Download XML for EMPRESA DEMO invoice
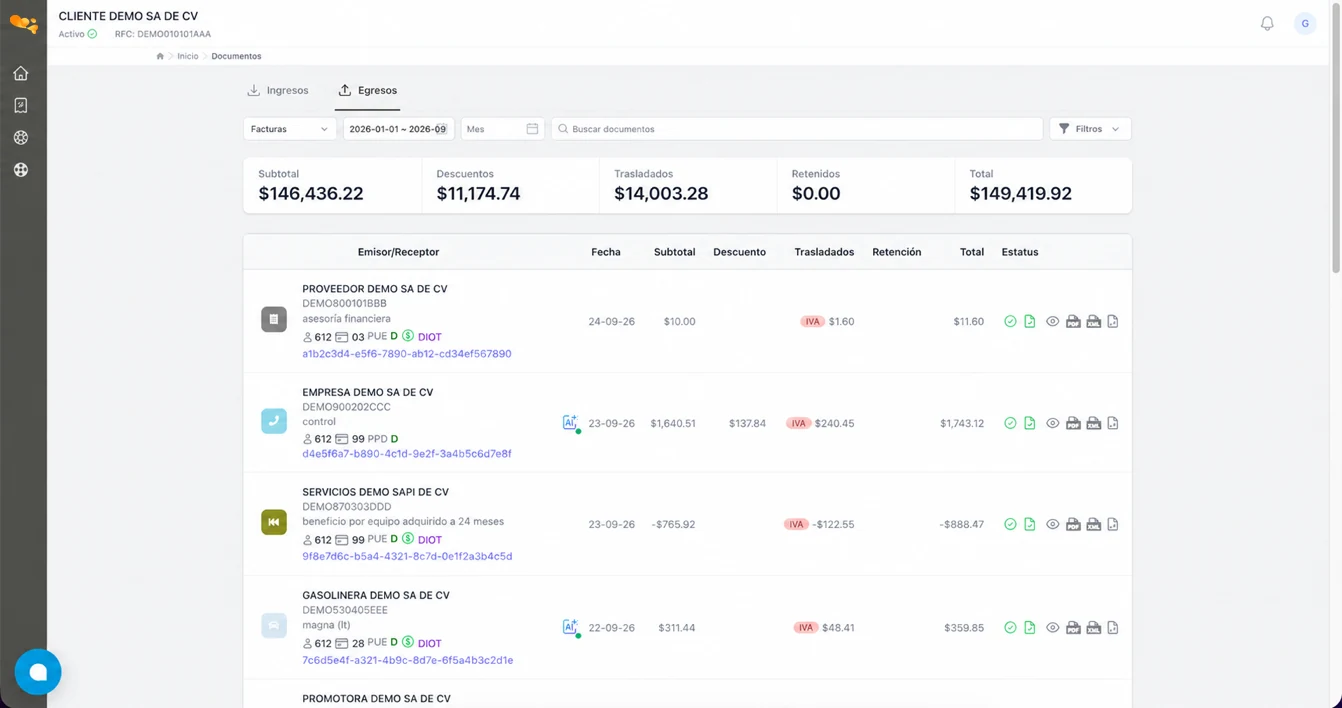The height and width of the screenshot is (708, 1342). point(1093,424)
